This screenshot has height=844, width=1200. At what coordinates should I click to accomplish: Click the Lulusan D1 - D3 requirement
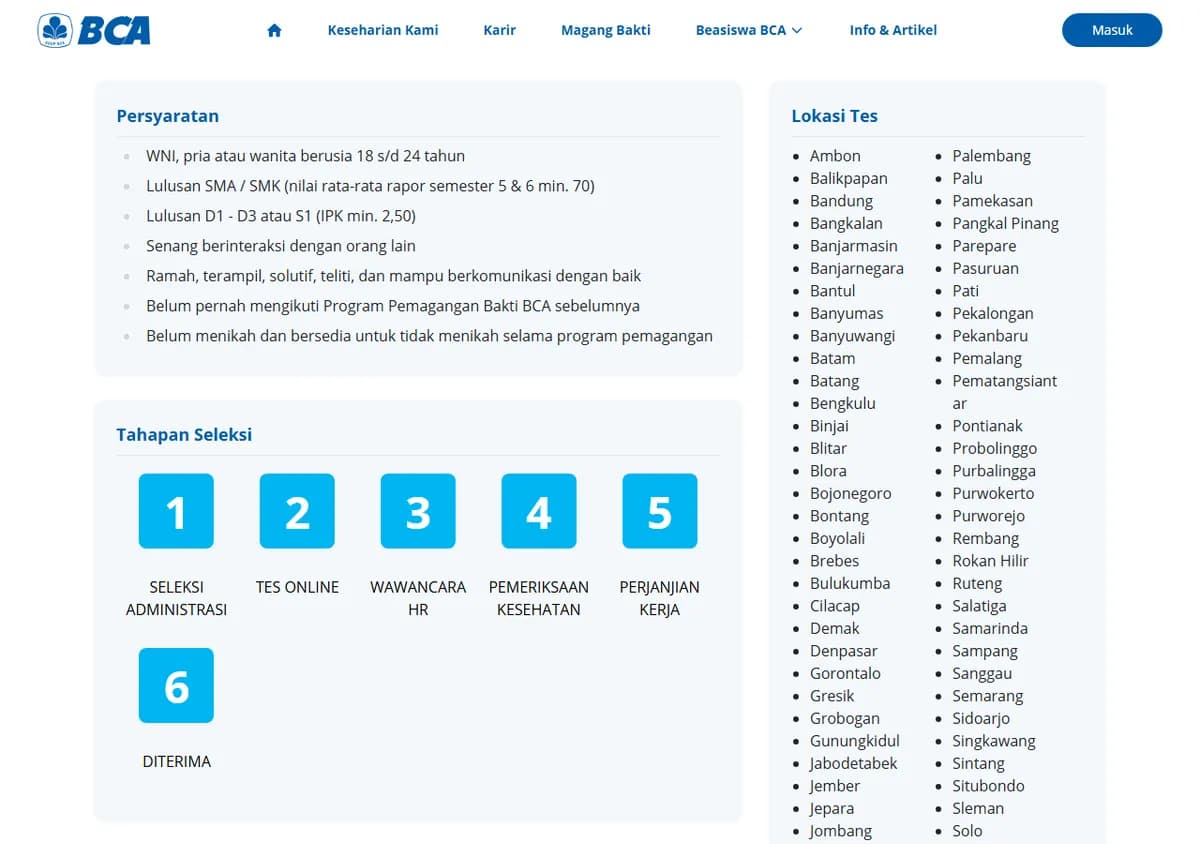281,216
